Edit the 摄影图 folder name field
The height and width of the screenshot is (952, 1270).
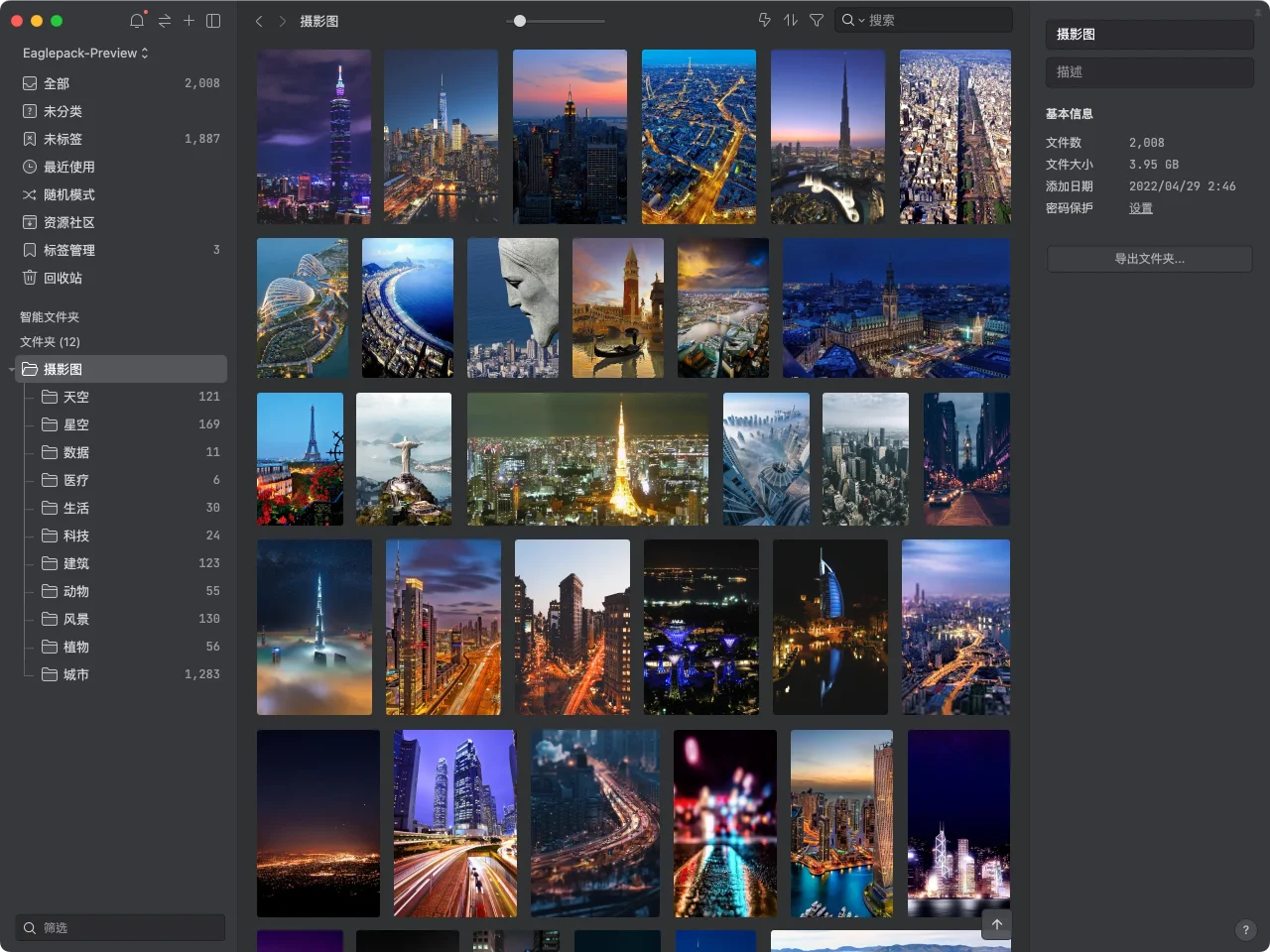[1149, 34]
